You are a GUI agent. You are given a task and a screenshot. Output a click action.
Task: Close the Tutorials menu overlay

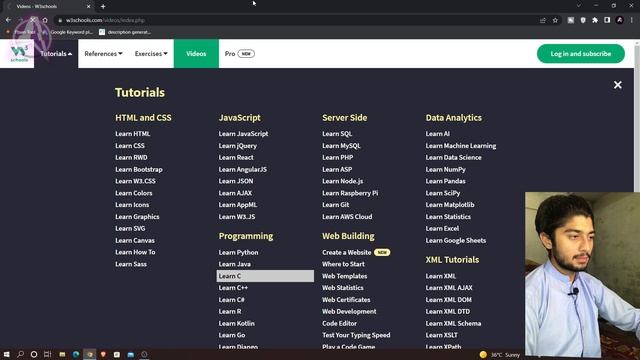coord(618,85)
